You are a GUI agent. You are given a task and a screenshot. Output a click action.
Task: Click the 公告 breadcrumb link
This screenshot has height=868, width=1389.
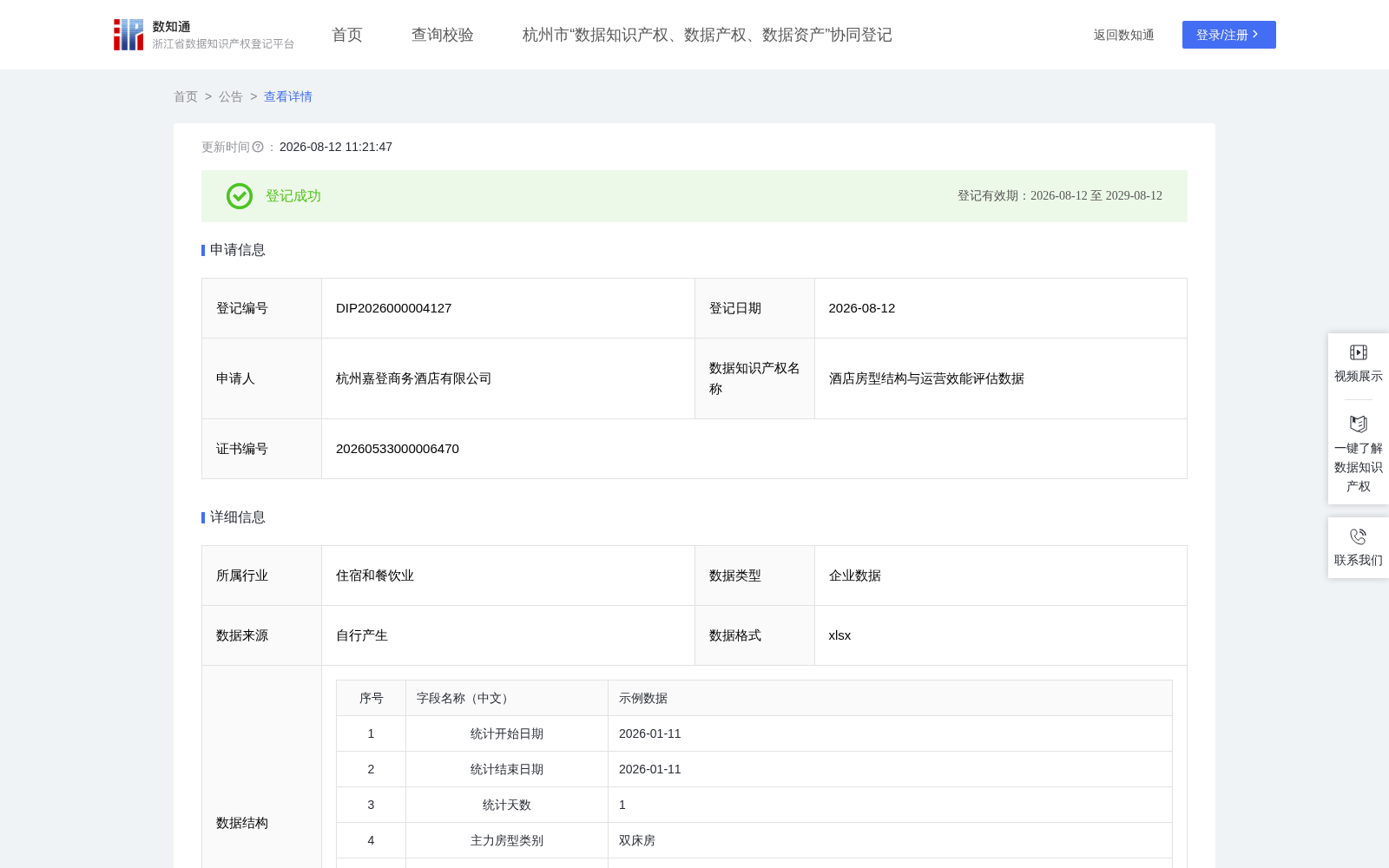pyautogui.click(x=231, y=96)
